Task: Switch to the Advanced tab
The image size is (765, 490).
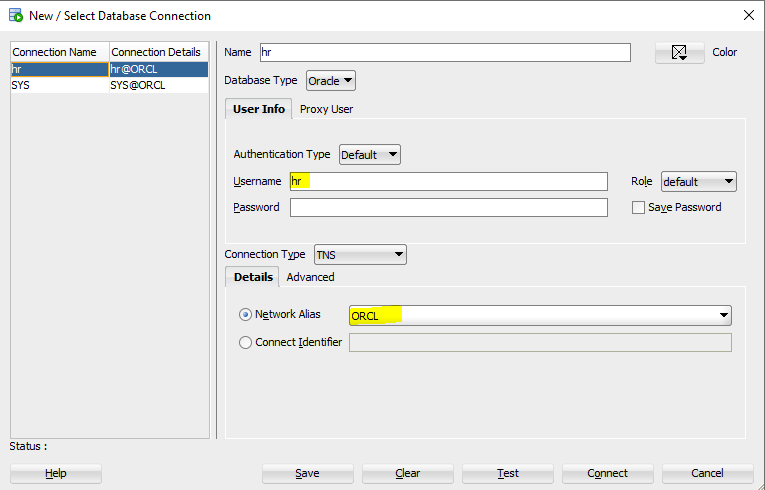Action: pos(310,277)
